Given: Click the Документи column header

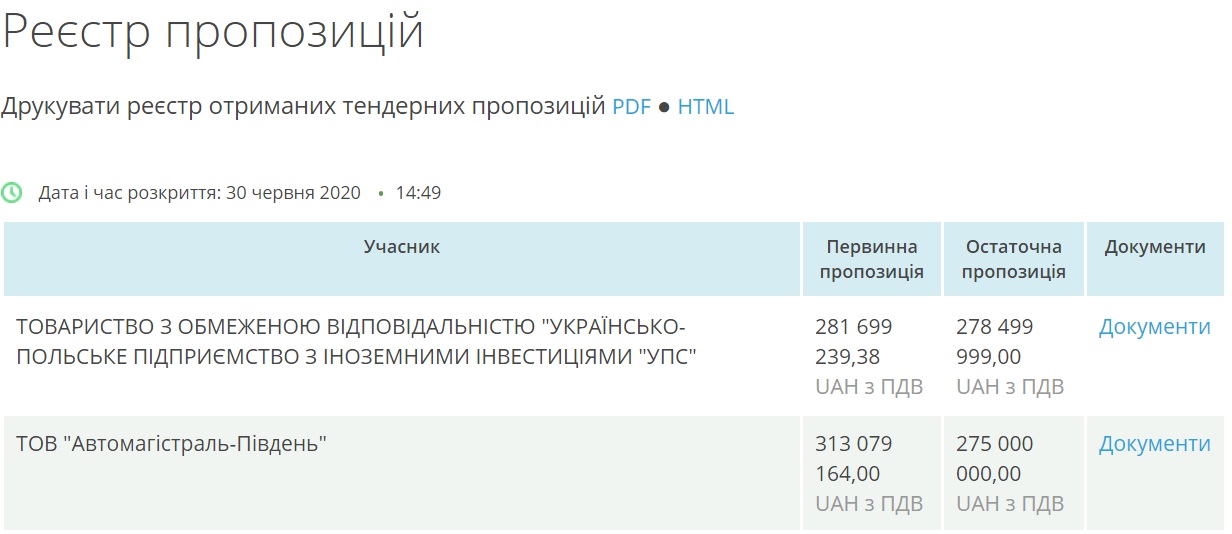Looking at the screenshot, I should pyautogui.click(x=1155, y=247).
